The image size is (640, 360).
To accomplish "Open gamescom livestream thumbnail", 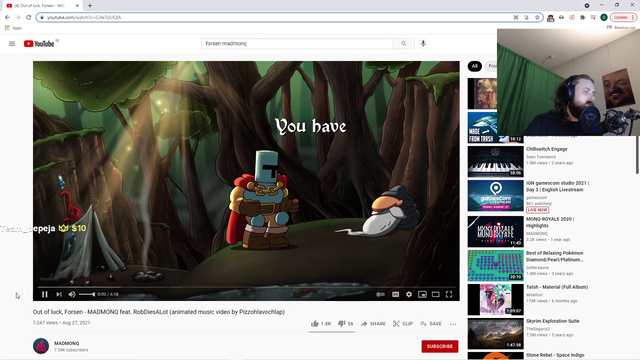I will click(496, 196).
